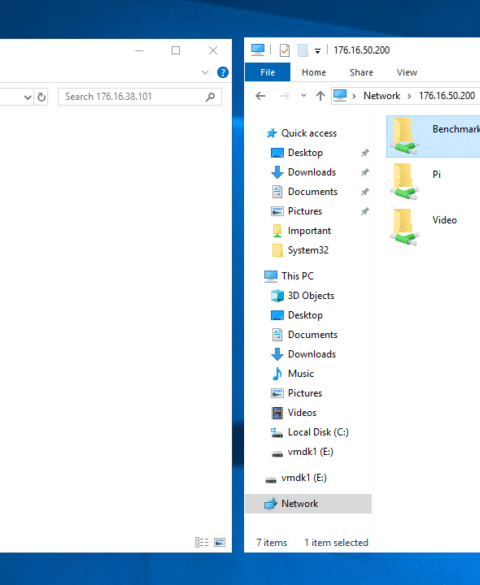This screenshot has height=585, width=480.
Task: Click the Properties quick access toolbar icon
Action: [285, 50]
